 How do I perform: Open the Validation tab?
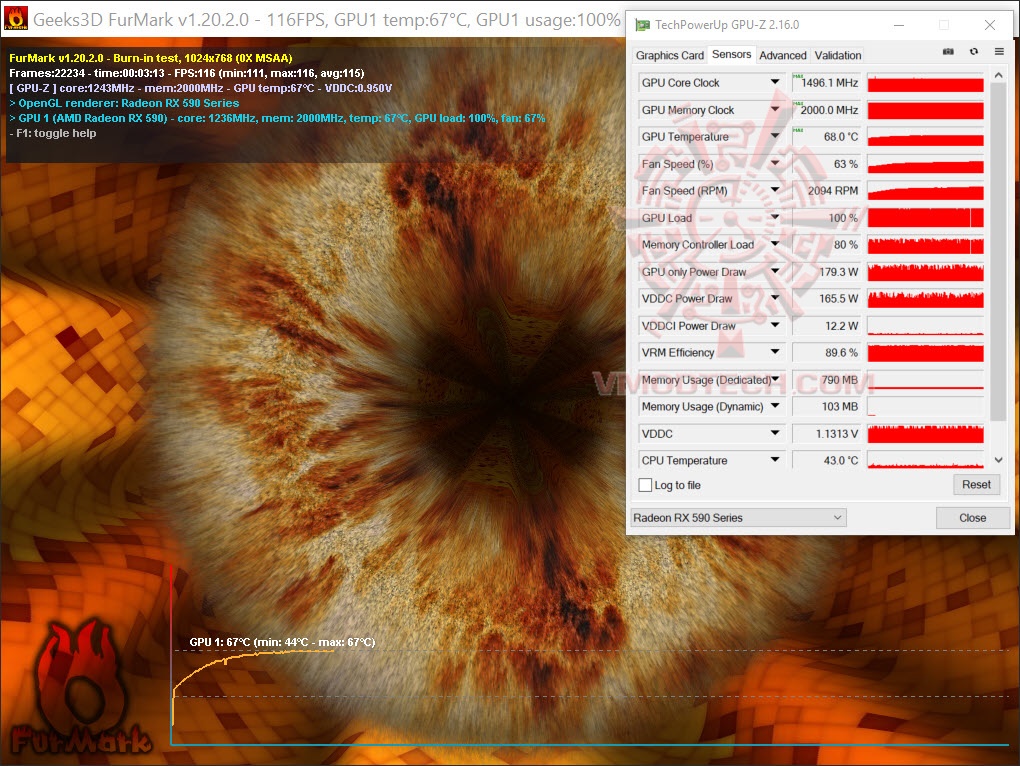tap(838, 55)
